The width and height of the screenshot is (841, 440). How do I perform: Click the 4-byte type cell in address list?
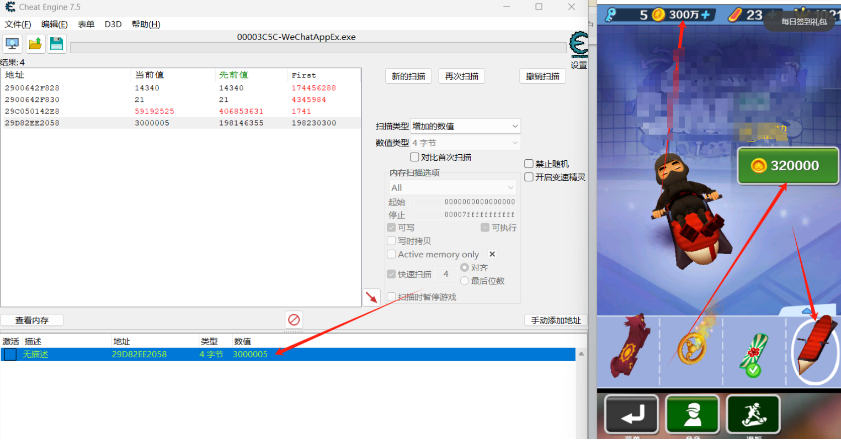211,354
